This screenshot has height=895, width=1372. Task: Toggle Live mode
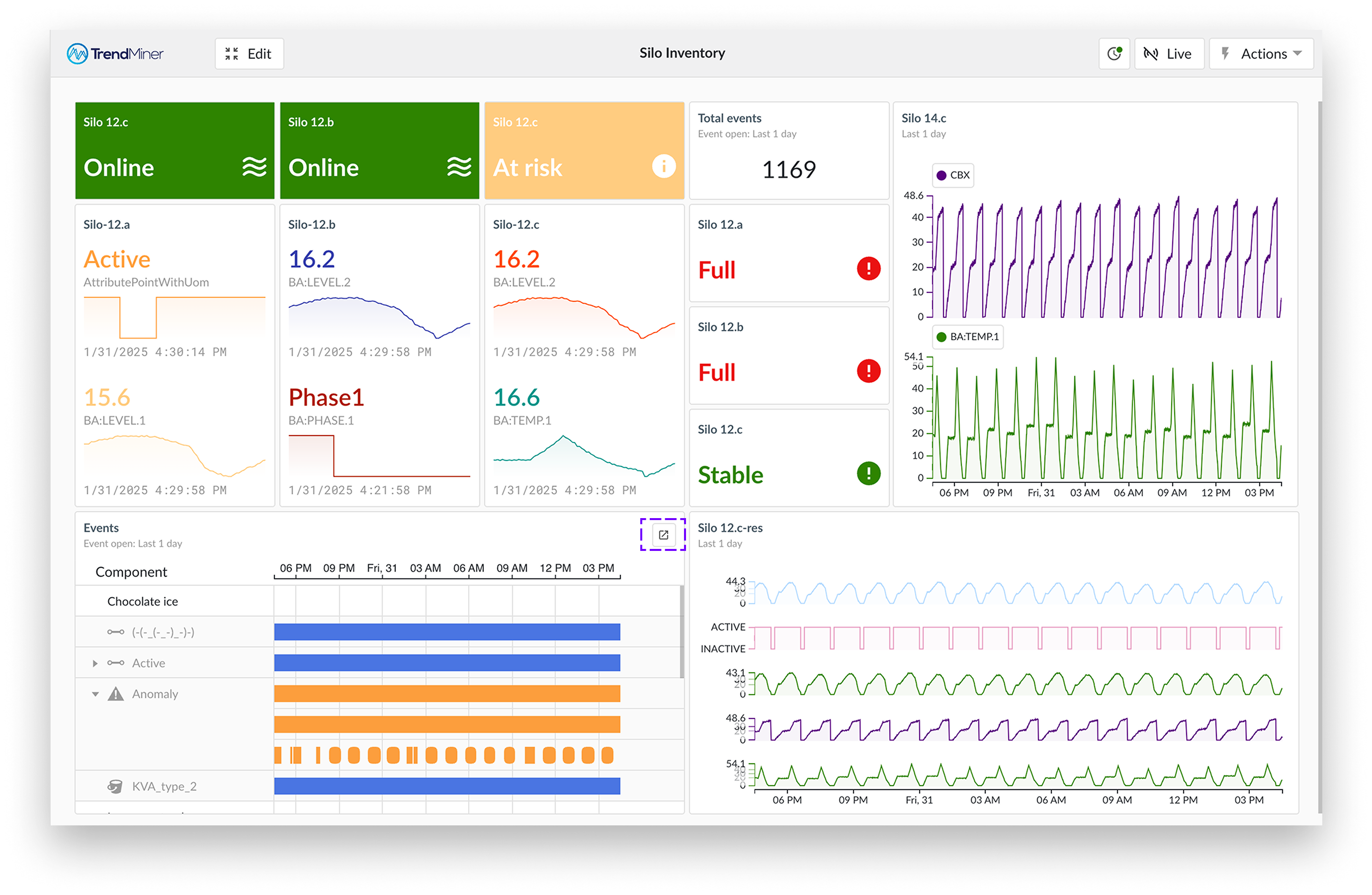point(1169,54)
